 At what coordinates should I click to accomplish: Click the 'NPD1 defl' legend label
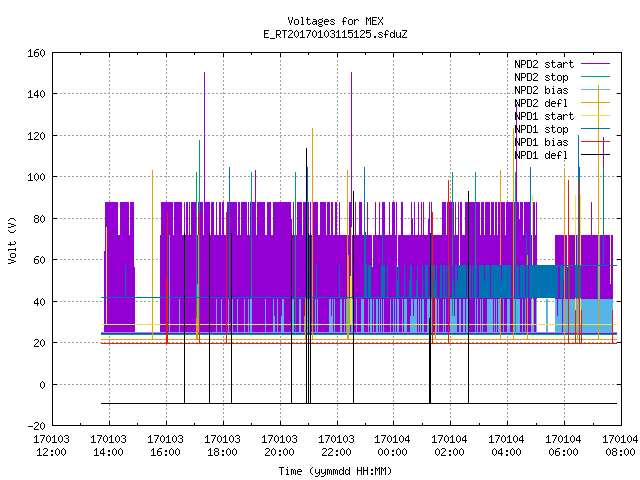[541, 156]
